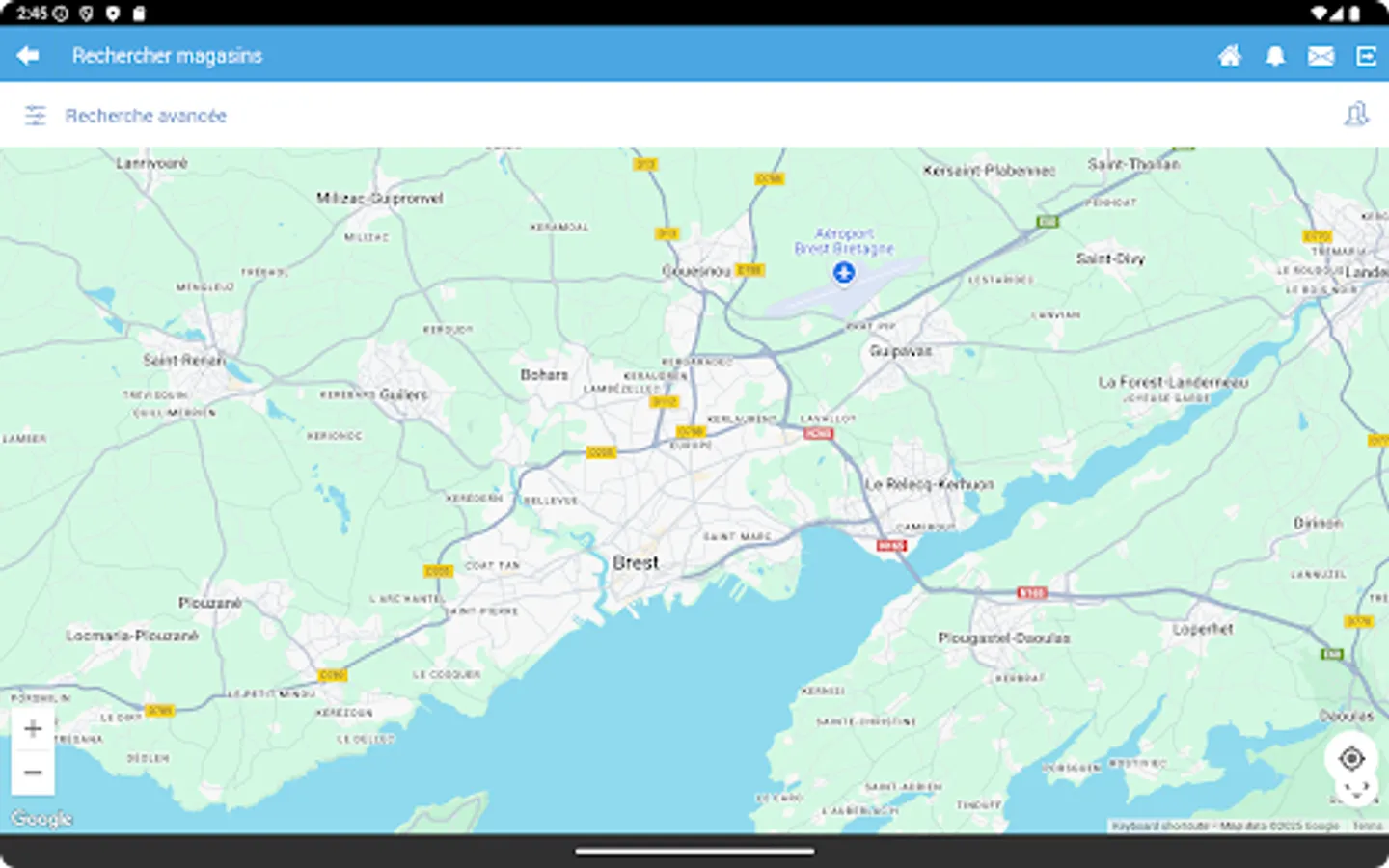Tap the airplane marker at Aéroport Brest Bretagne
This screenshot has height=868, width=1389.
[x=843, y=273]
